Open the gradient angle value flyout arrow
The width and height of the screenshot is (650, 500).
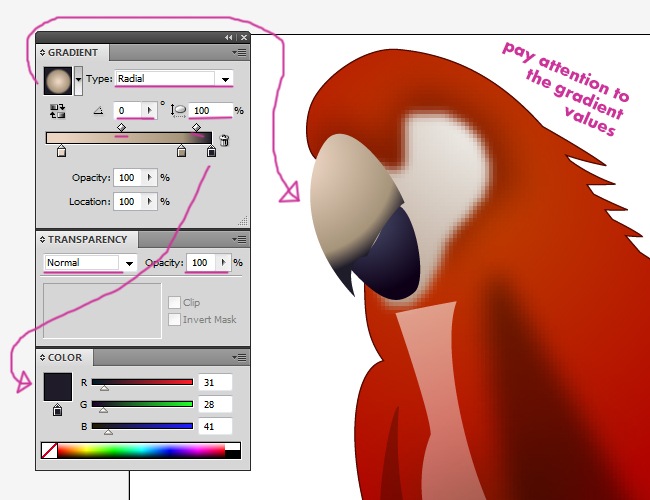[149, 110]
